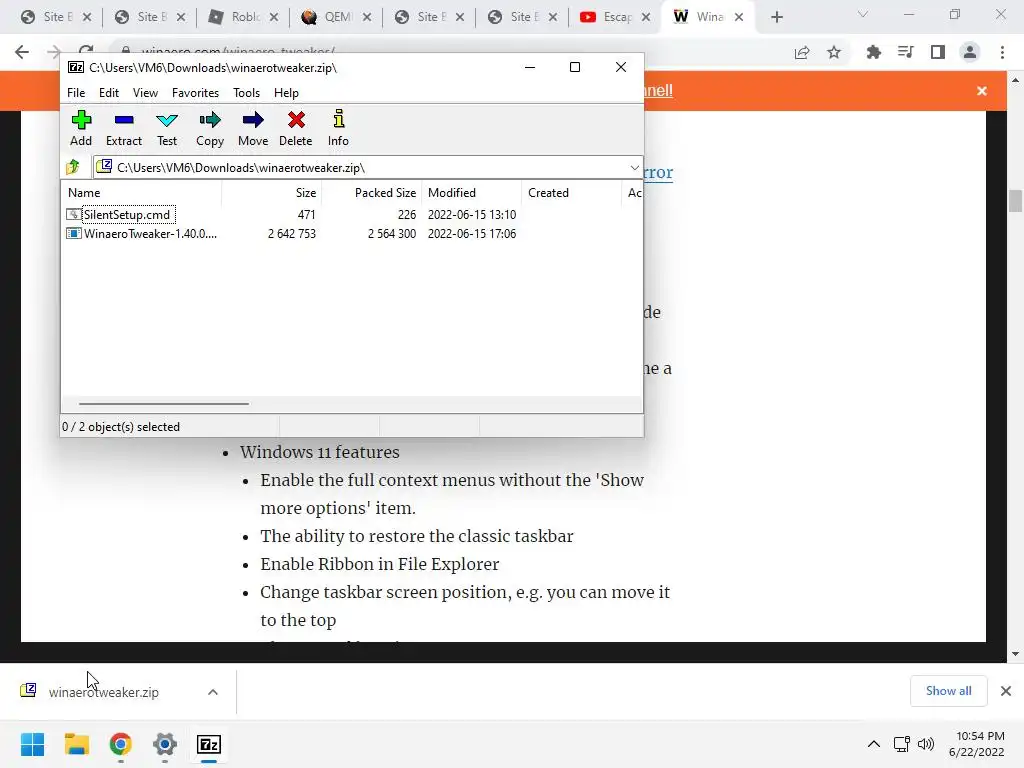1024x768 pixels.
Task: Click Show all downloads button
Action: (x=948, y=691)
